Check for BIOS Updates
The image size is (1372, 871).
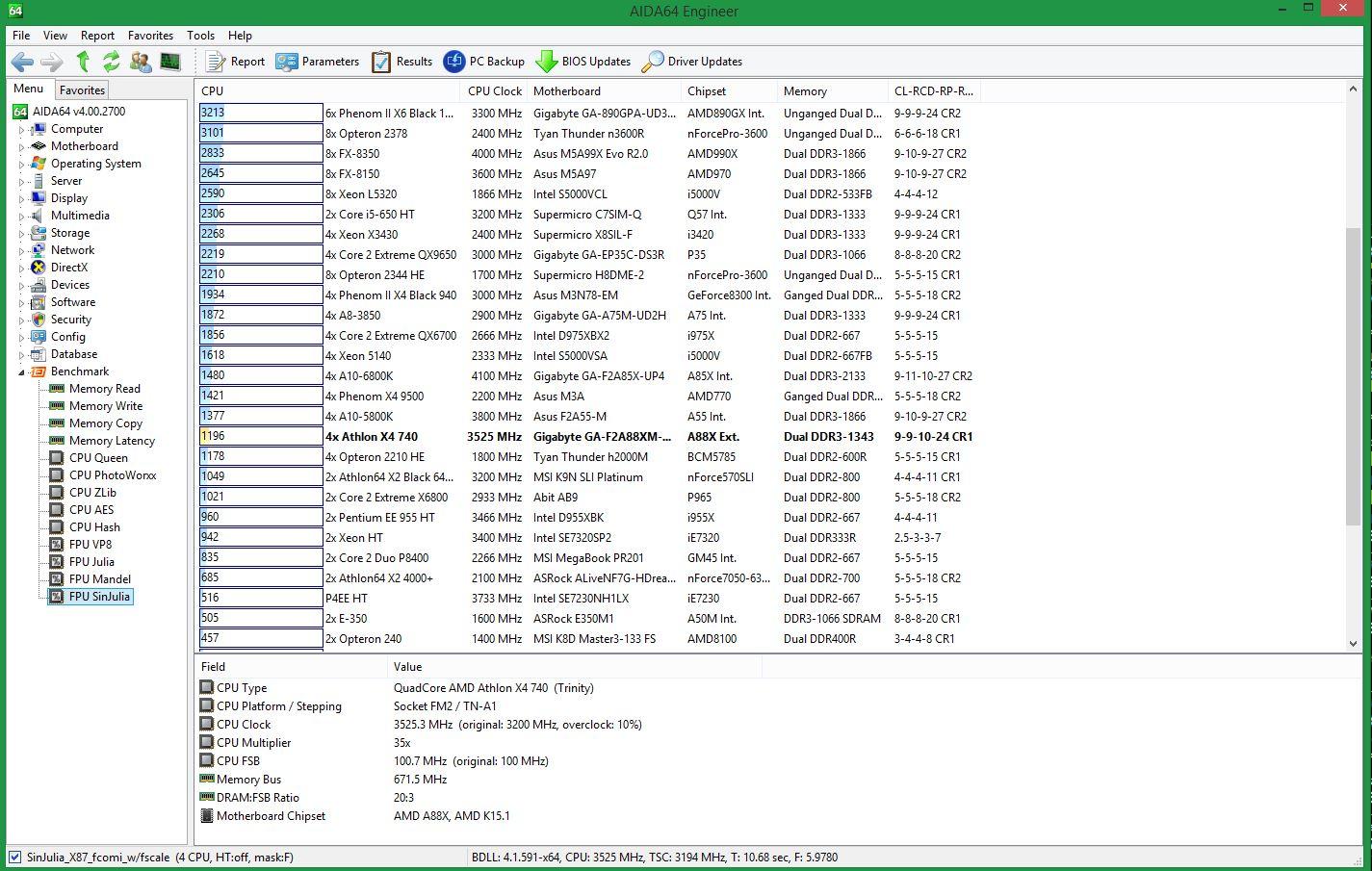[583, 62]
